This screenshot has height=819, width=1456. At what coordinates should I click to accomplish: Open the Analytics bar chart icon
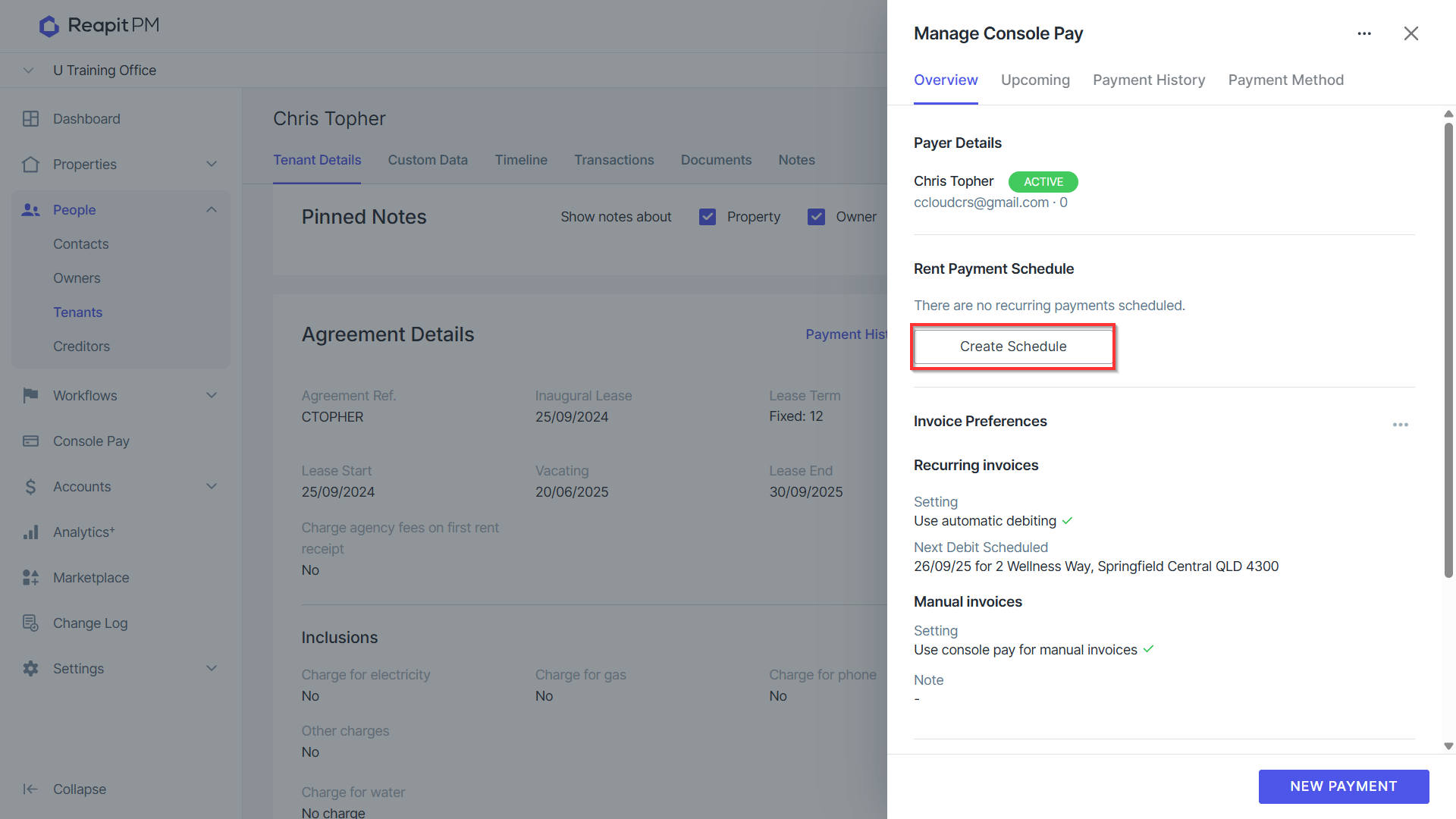[x=30, y=532]
